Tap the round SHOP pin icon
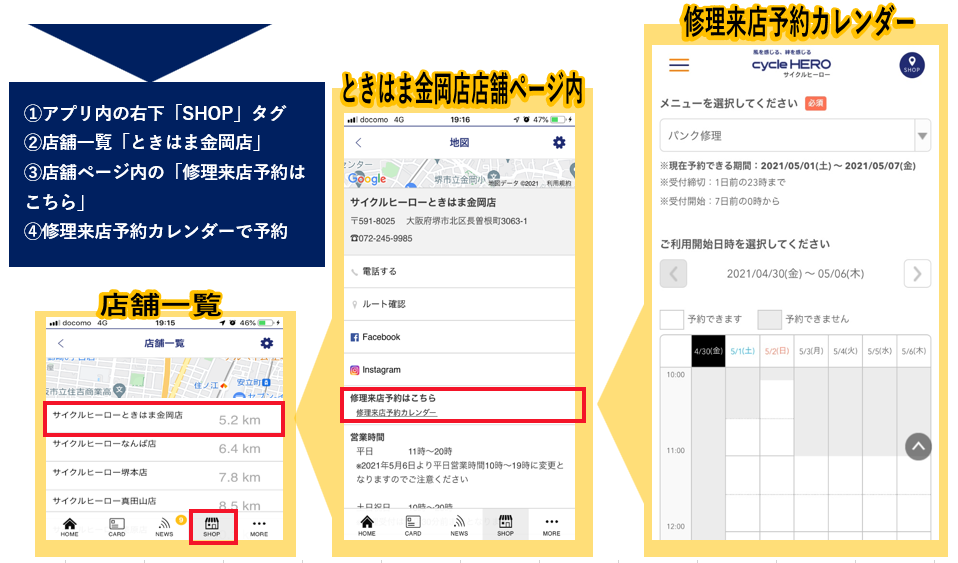 pos(912,65)
